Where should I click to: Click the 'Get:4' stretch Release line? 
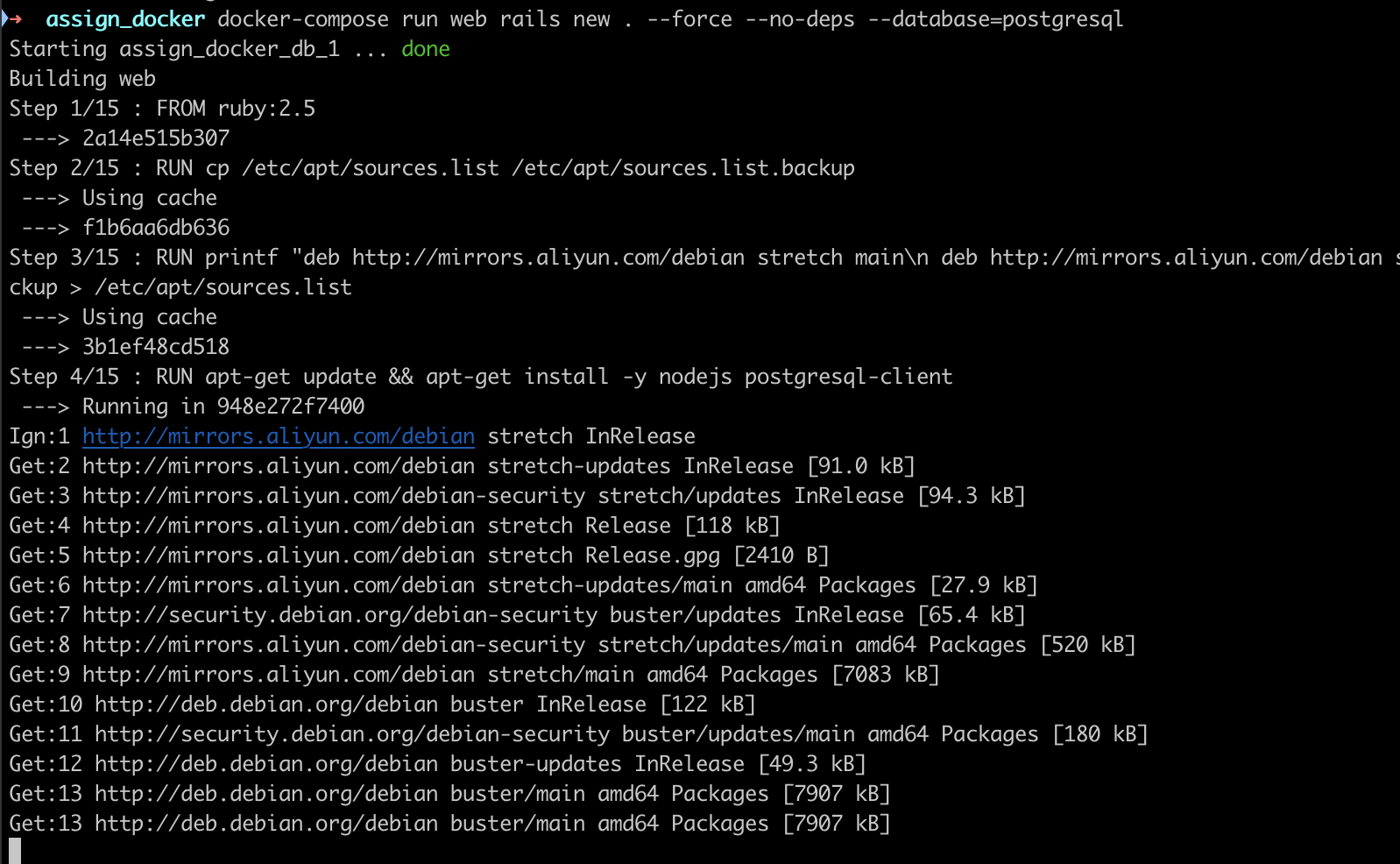(x=394, y=526)
